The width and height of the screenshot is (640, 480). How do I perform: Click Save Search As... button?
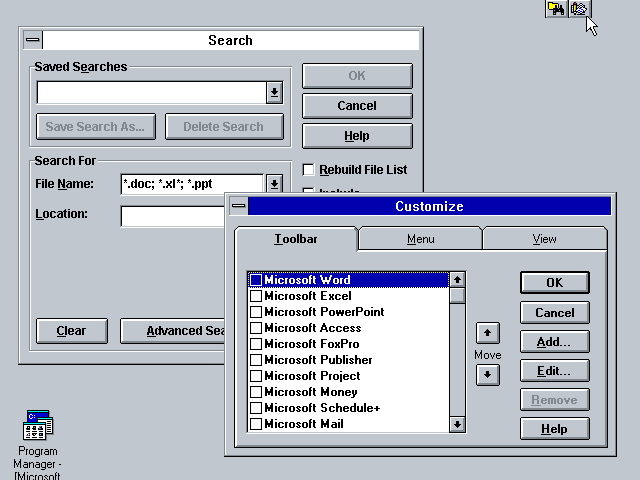pos(96,127)
